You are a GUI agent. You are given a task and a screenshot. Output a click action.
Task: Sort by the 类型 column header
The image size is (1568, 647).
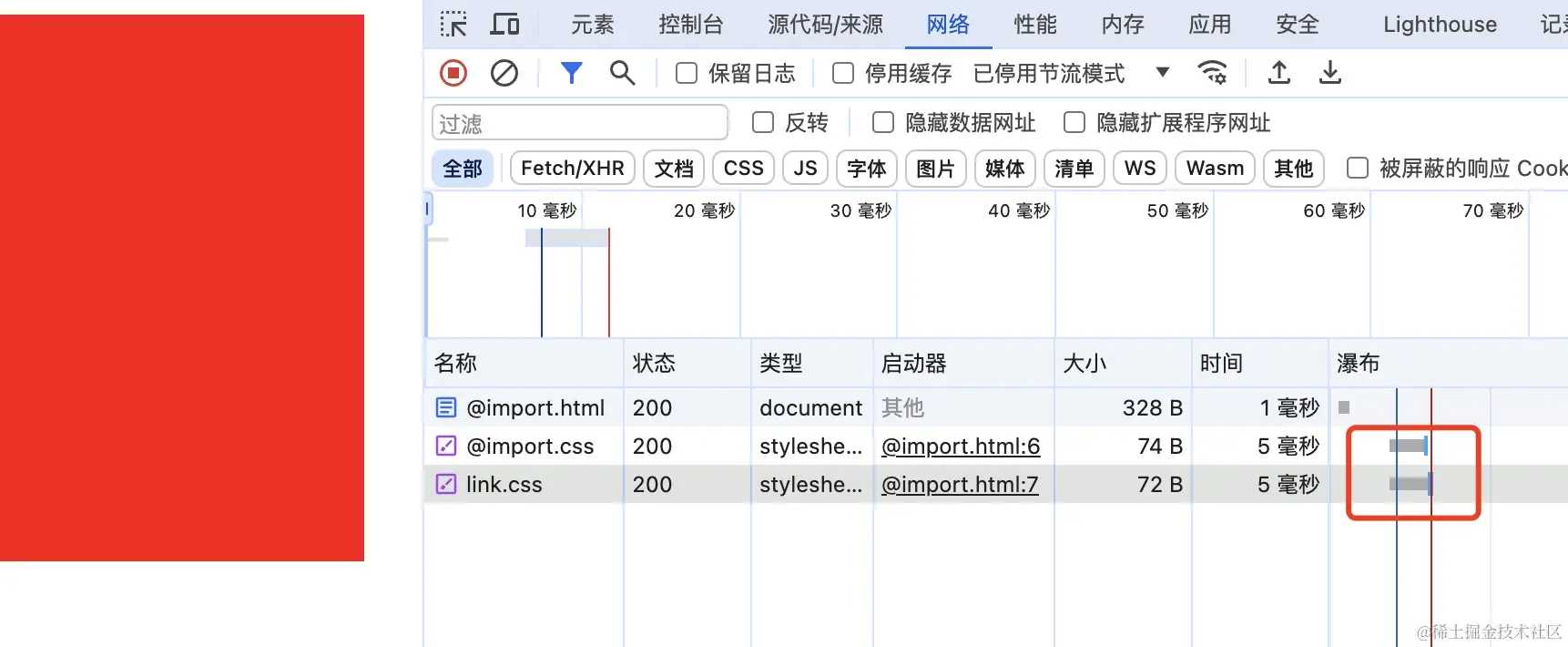click(x=812, y=363)
